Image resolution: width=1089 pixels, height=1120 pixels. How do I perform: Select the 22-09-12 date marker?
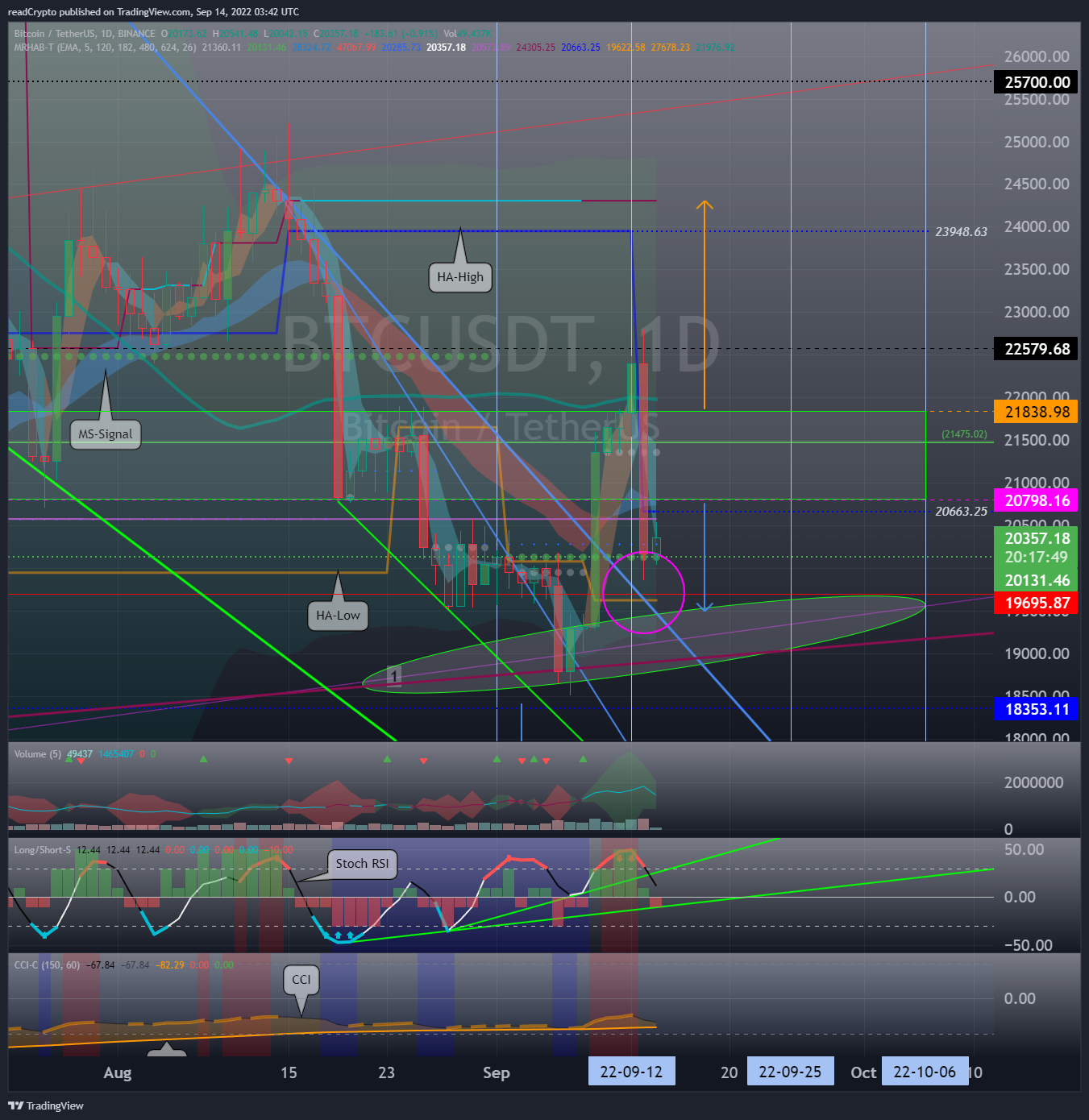631,1072
